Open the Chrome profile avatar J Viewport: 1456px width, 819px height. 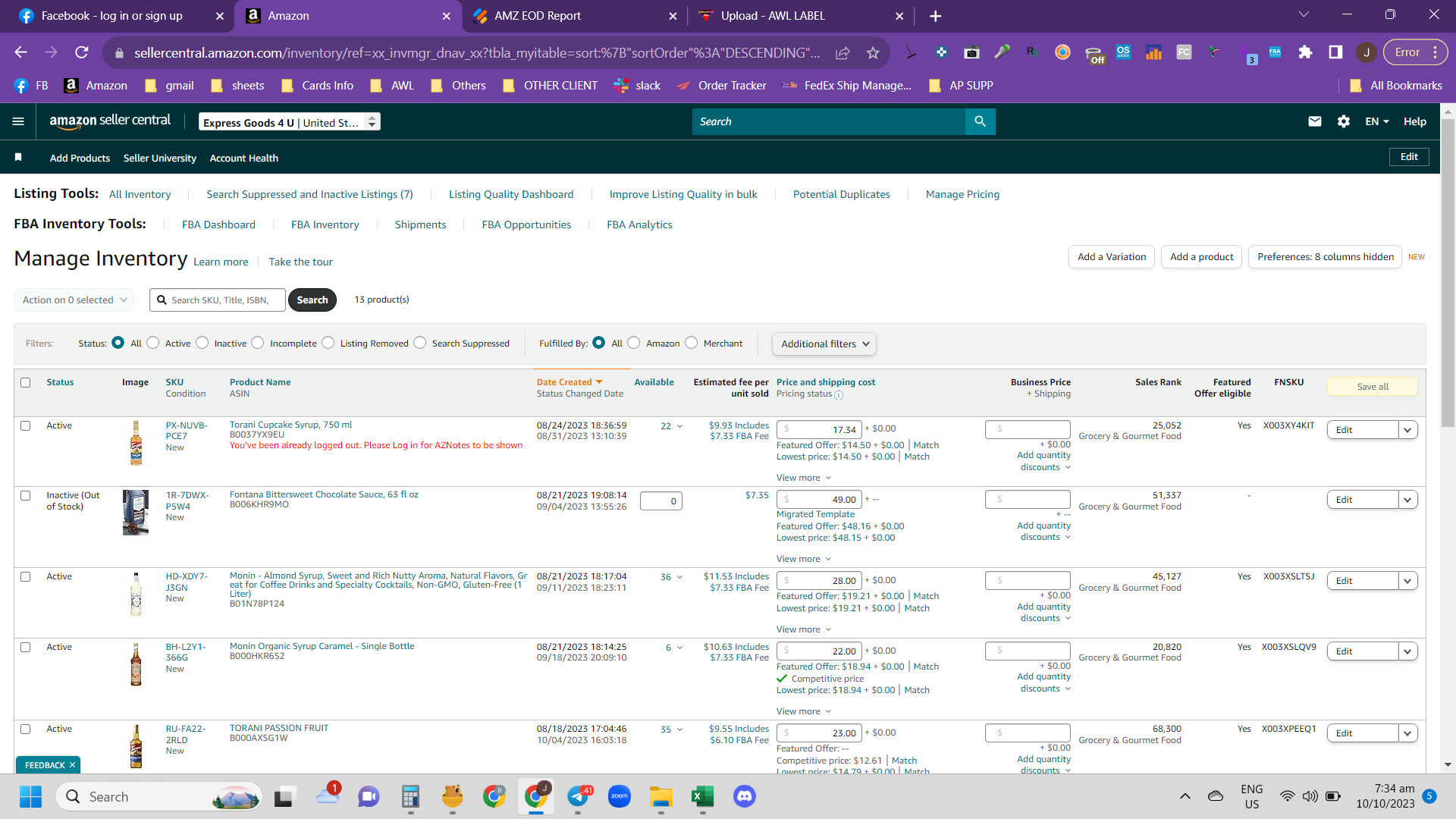pos(1366,52)
